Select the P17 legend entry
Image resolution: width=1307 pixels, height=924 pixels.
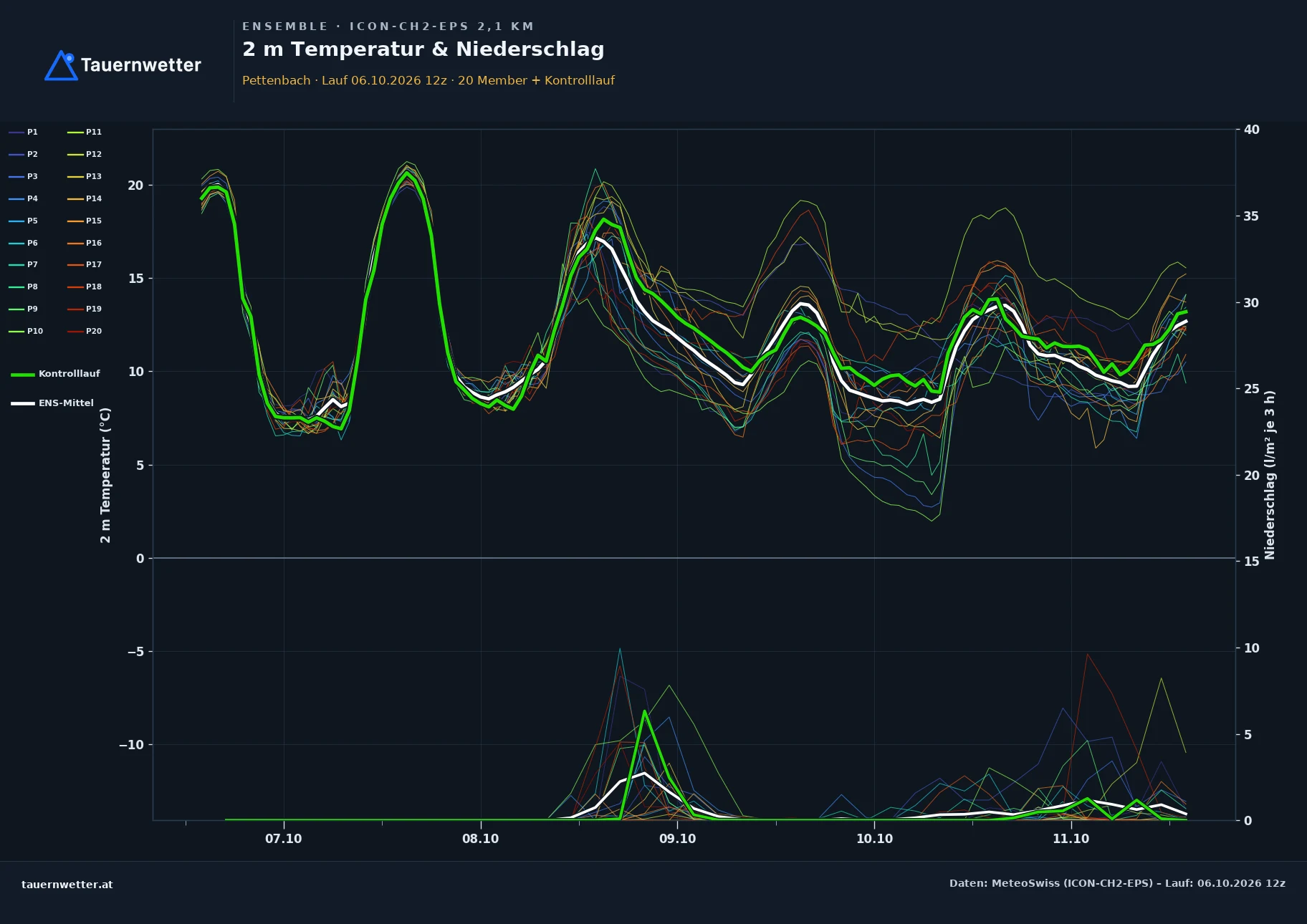tap(85, 264)
